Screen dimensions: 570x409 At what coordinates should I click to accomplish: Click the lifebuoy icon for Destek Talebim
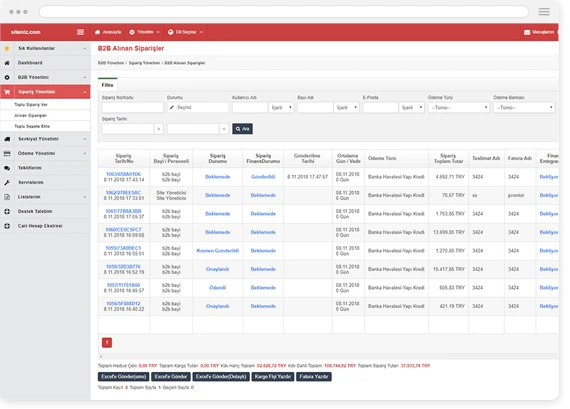[7, 211]
